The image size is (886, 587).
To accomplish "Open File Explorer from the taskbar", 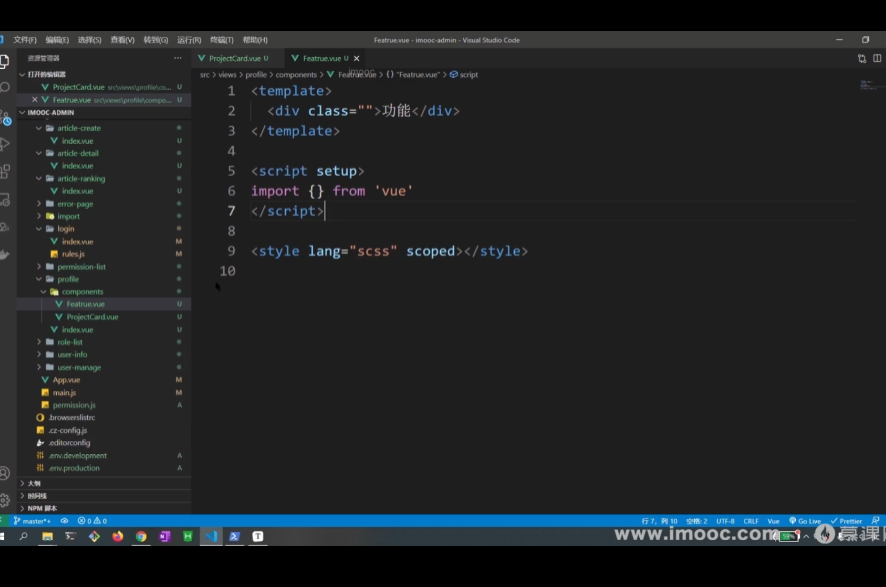I will point(47,537).
